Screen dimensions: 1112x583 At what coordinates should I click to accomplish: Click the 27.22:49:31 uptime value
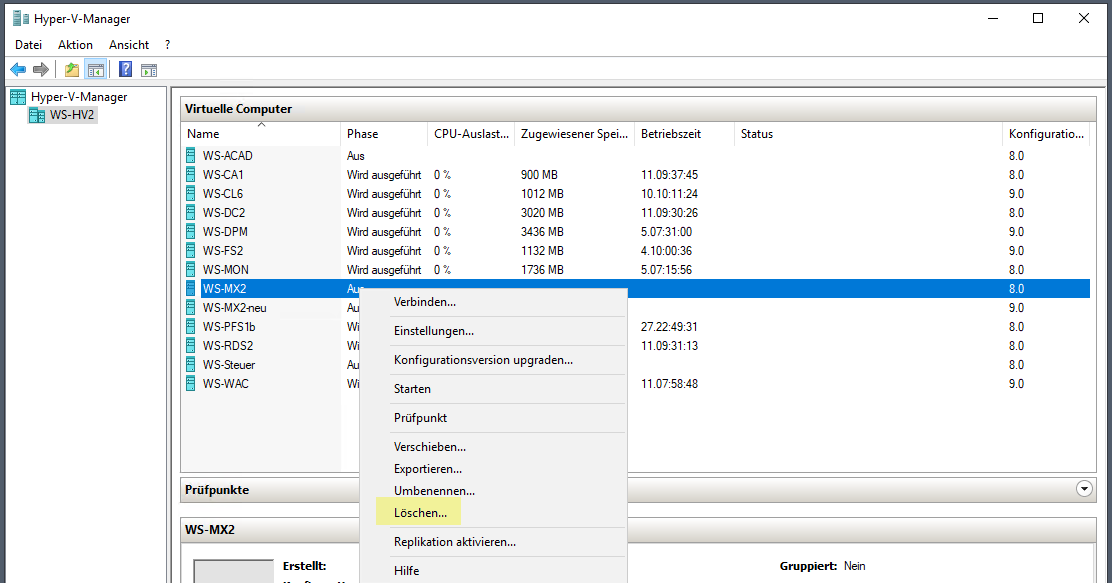(669, 327)
